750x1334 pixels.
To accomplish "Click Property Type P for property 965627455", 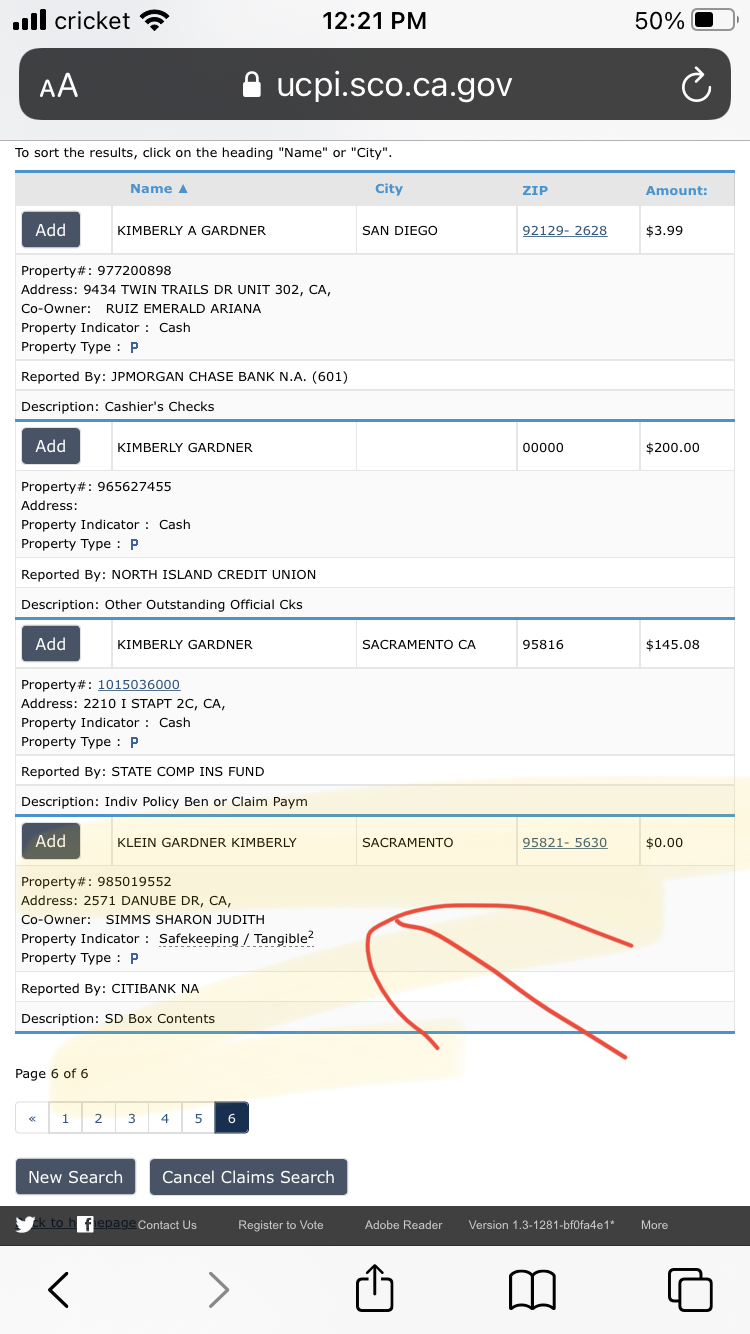I will (x=134, y=544).
